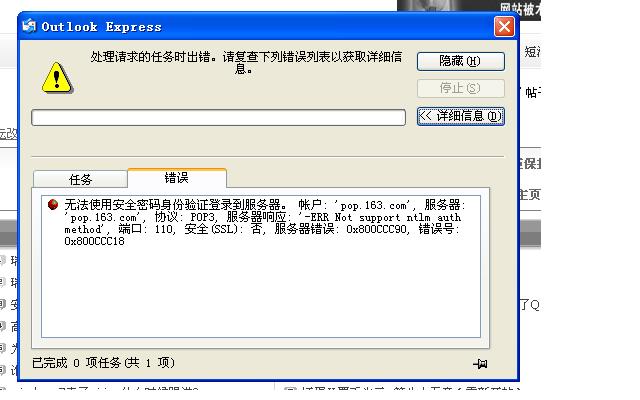
Task: Click the Outlook Express title bar icon
Action: click(29, 27)
